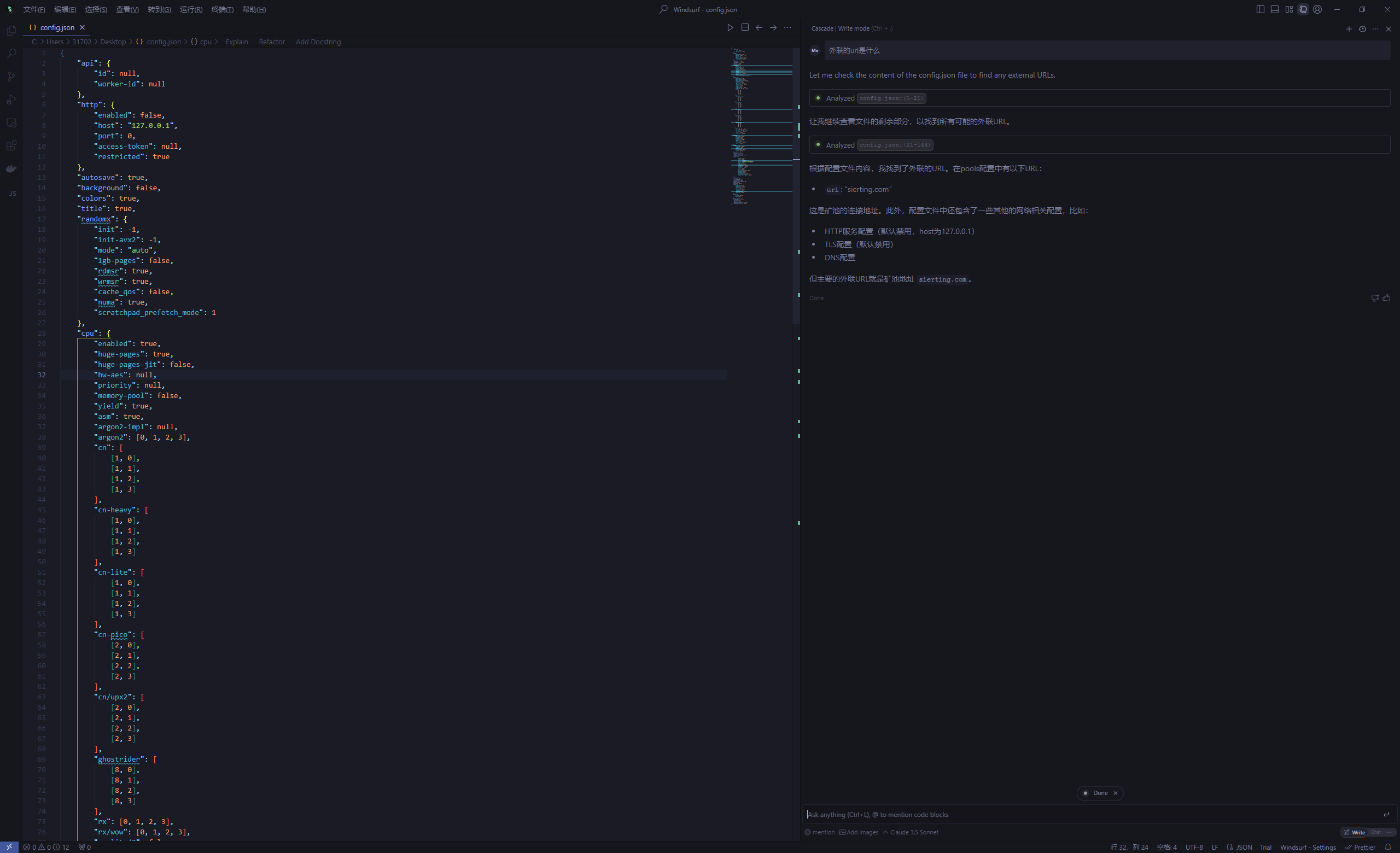This screenshot has height=853, width=1400.
Task: Click the ports forwarded indicator in status bar
Action: pyautogui.click(x=85, y=847)
